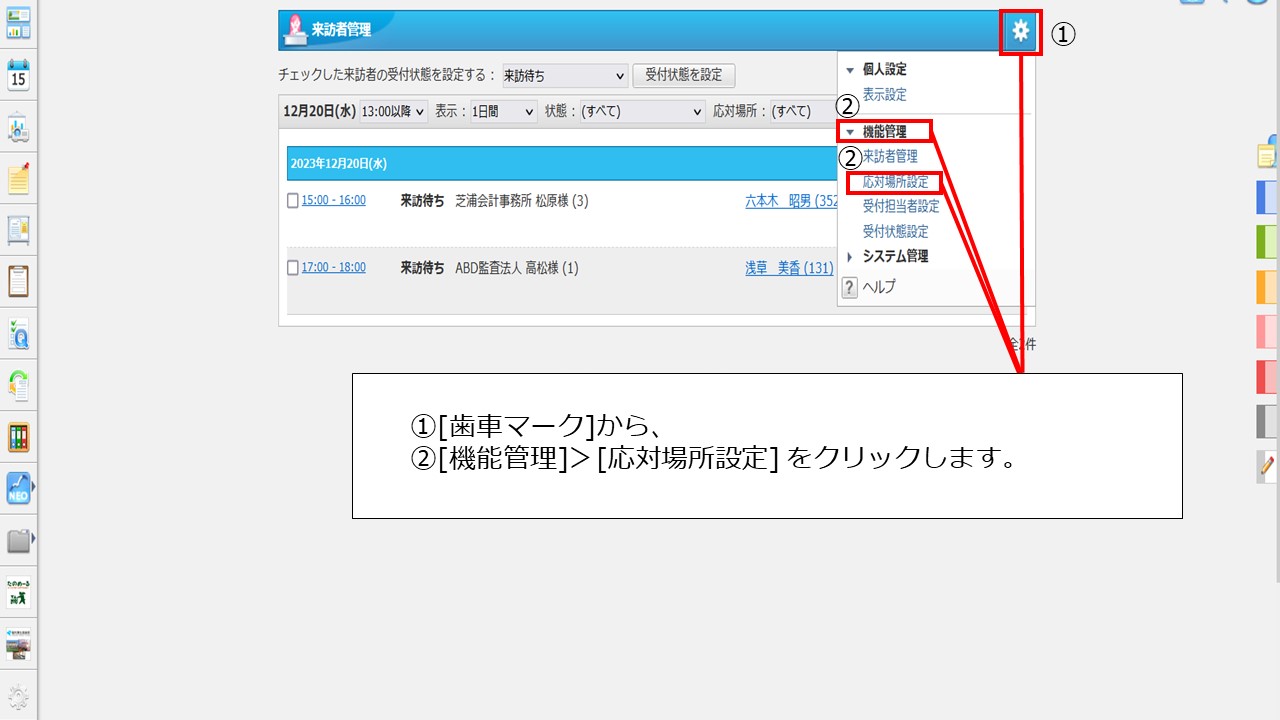The height and width of the screenshot is (720, 1280).
Task: Open the gear settings menu
Action: click(1020, 31)
